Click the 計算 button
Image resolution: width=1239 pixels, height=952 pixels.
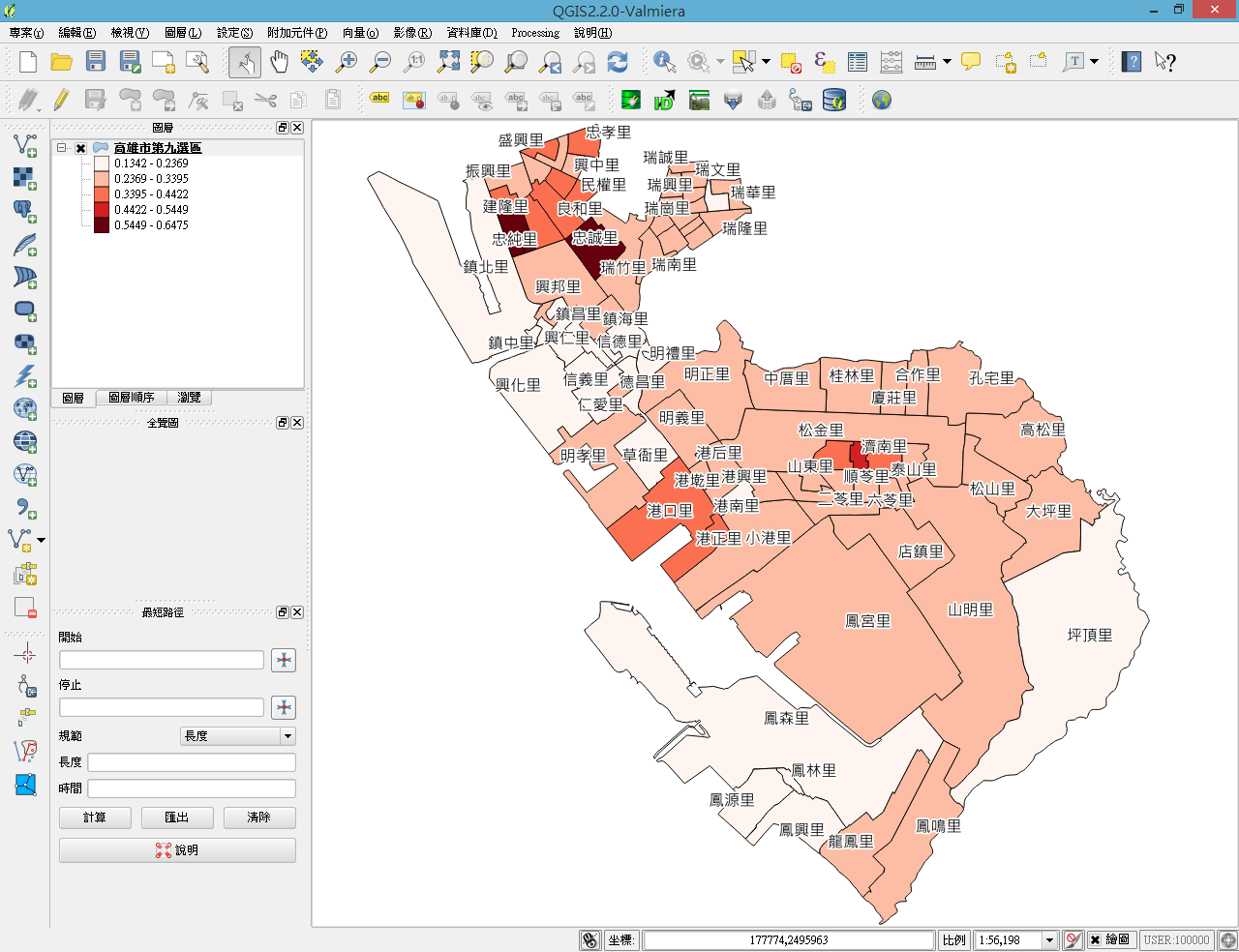(95, 818)
